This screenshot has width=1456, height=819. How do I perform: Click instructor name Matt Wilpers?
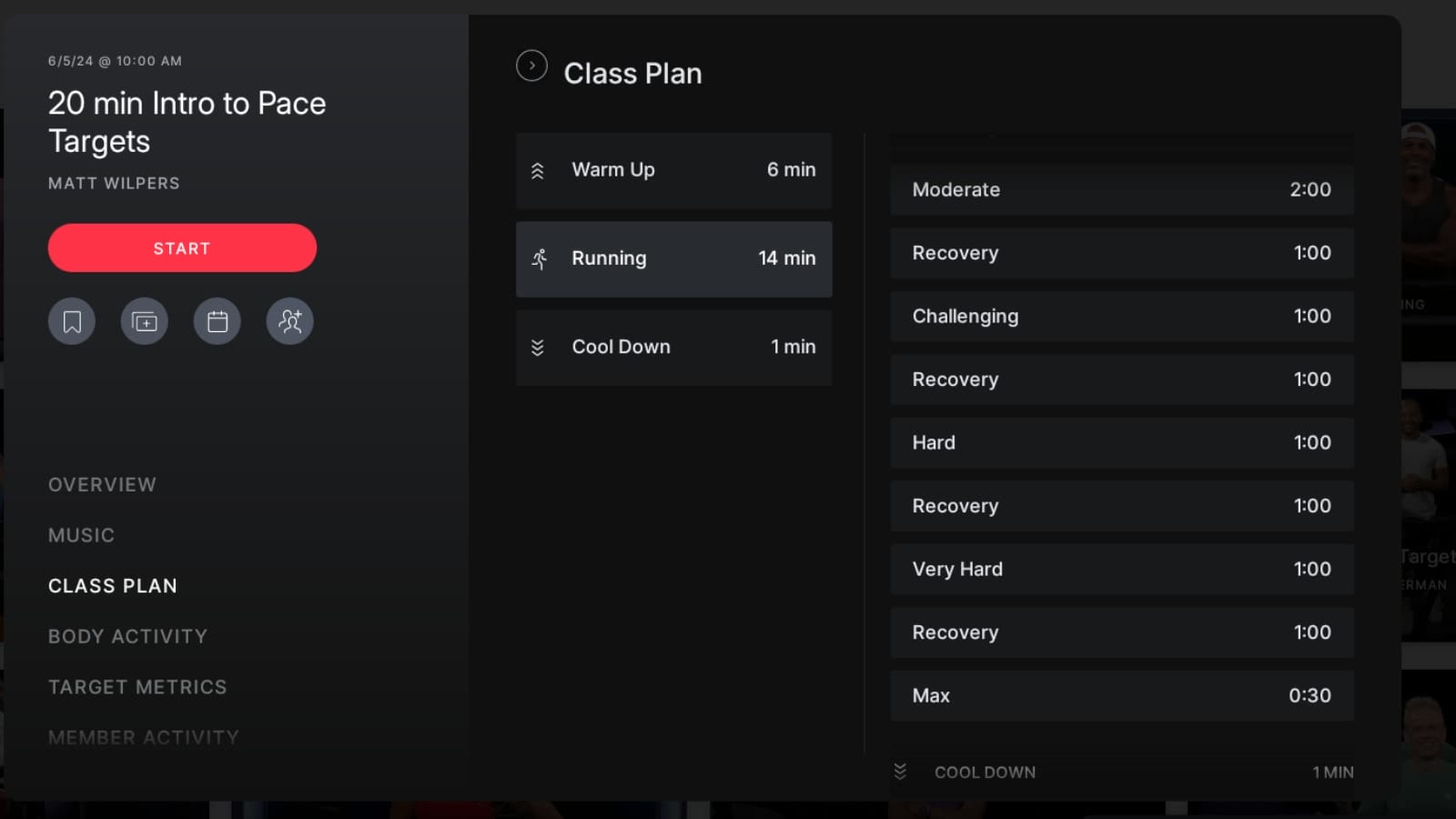click(114, 183)
